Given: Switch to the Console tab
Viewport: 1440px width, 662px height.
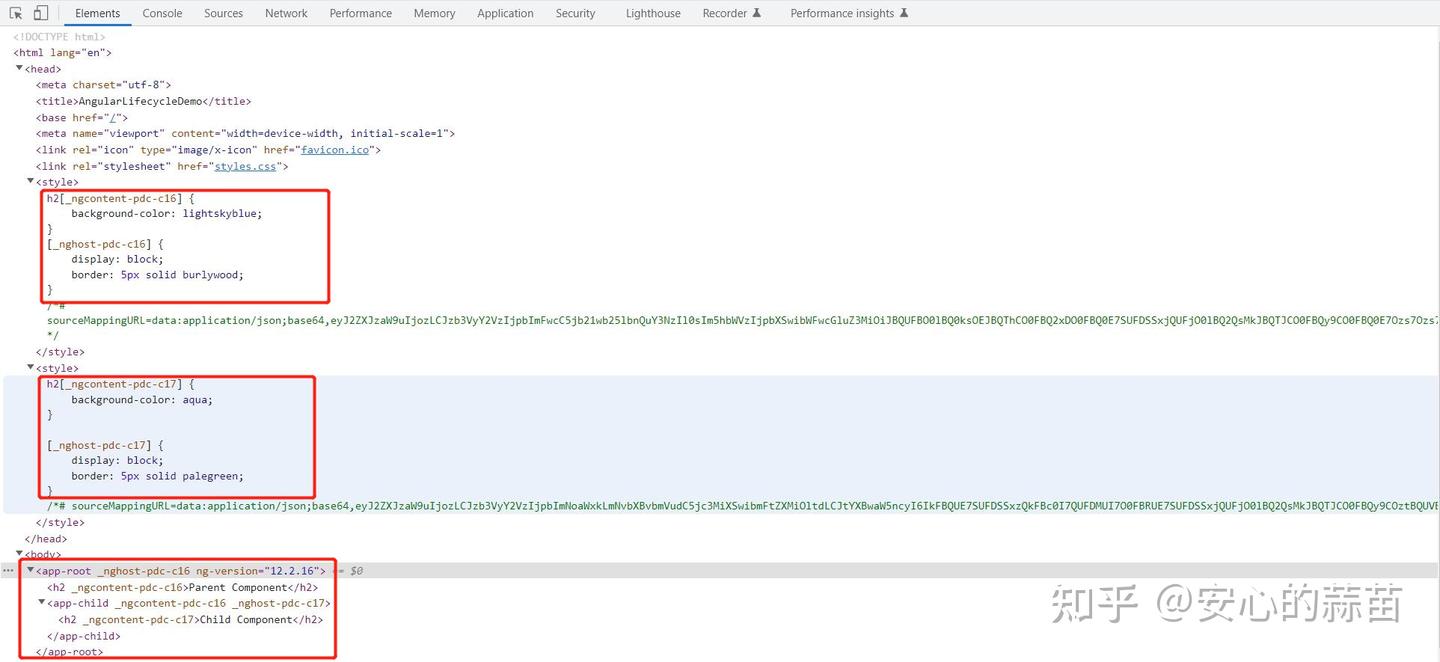Looking at the screenshot, I should click(x=161, y=13).
